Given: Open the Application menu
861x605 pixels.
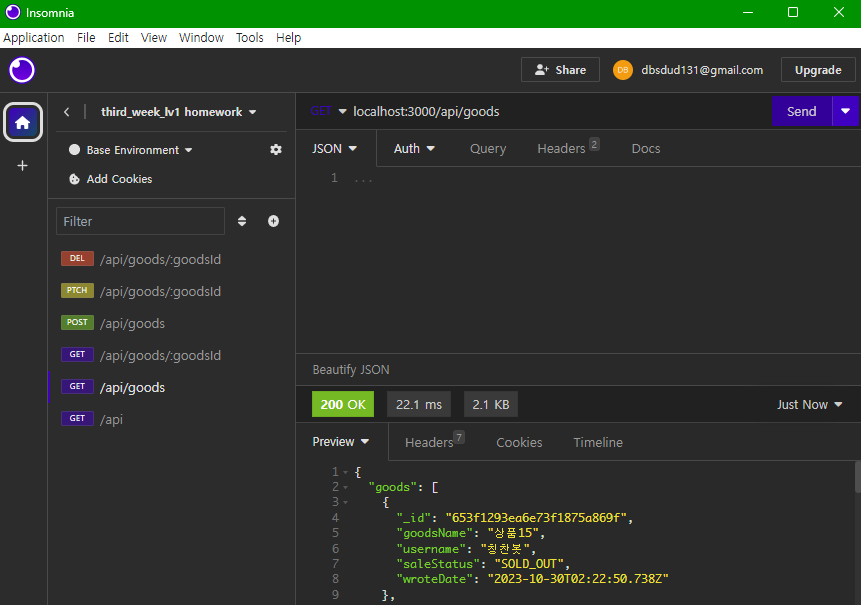Looking at the screenshot, I should coord(34,38).
